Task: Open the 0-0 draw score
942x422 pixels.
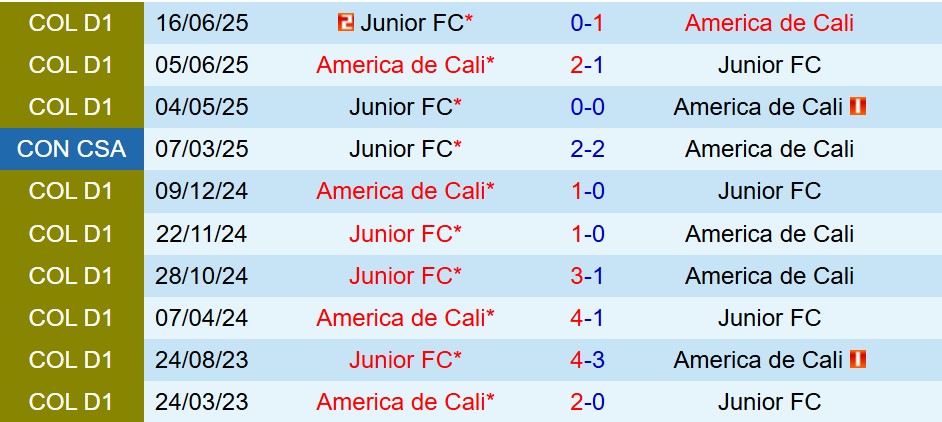Action: [x=587, y=107]
